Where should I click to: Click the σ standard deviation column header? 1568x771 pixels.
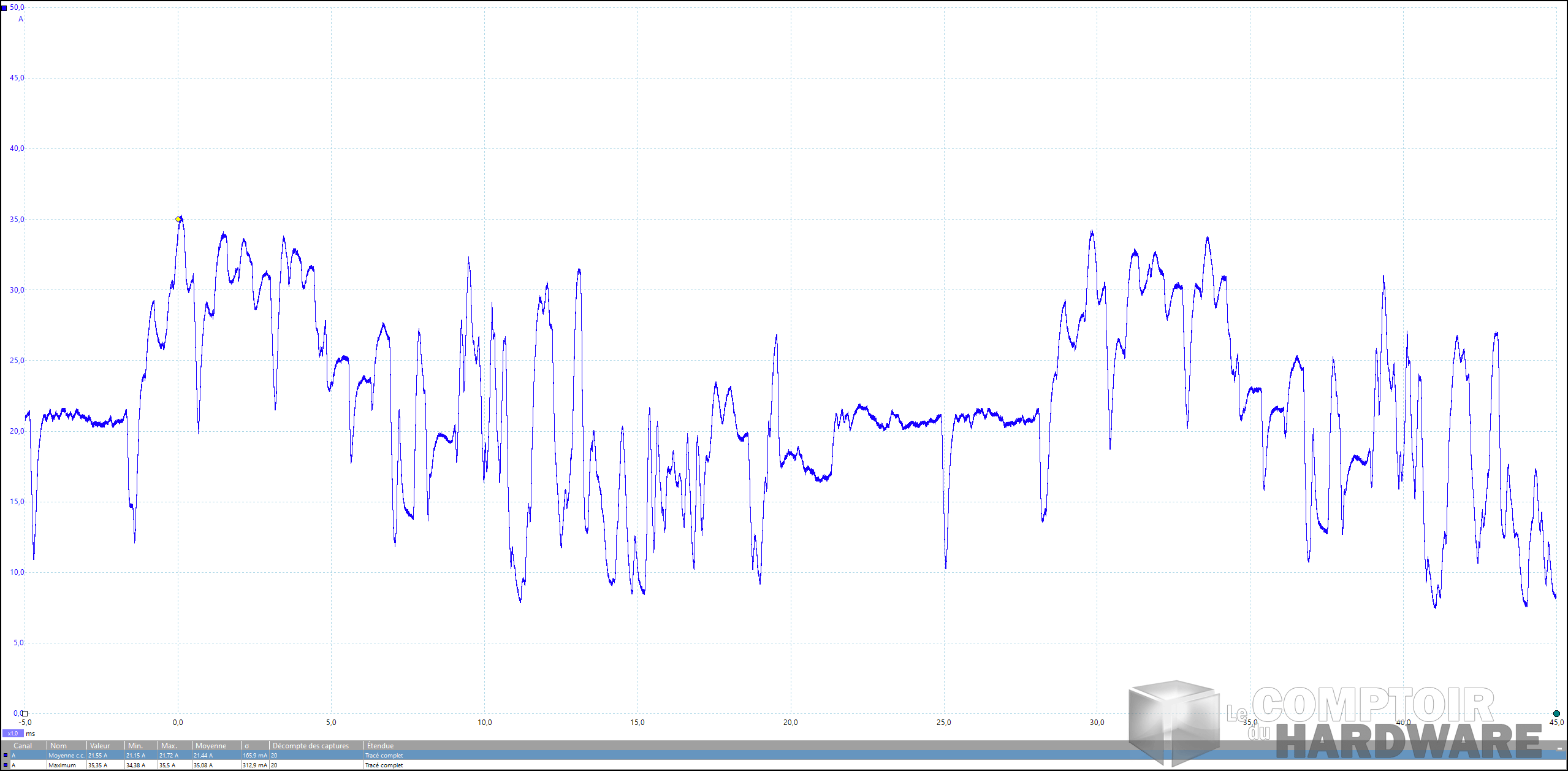tap(247, 746)
